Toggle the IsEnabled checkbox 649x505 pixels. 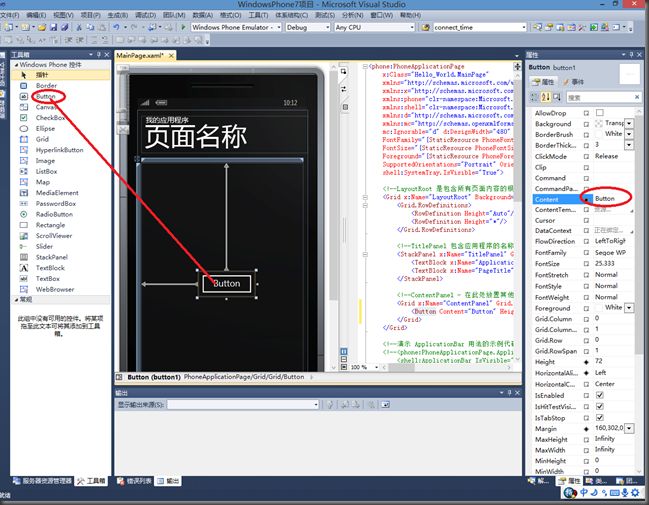599,395
